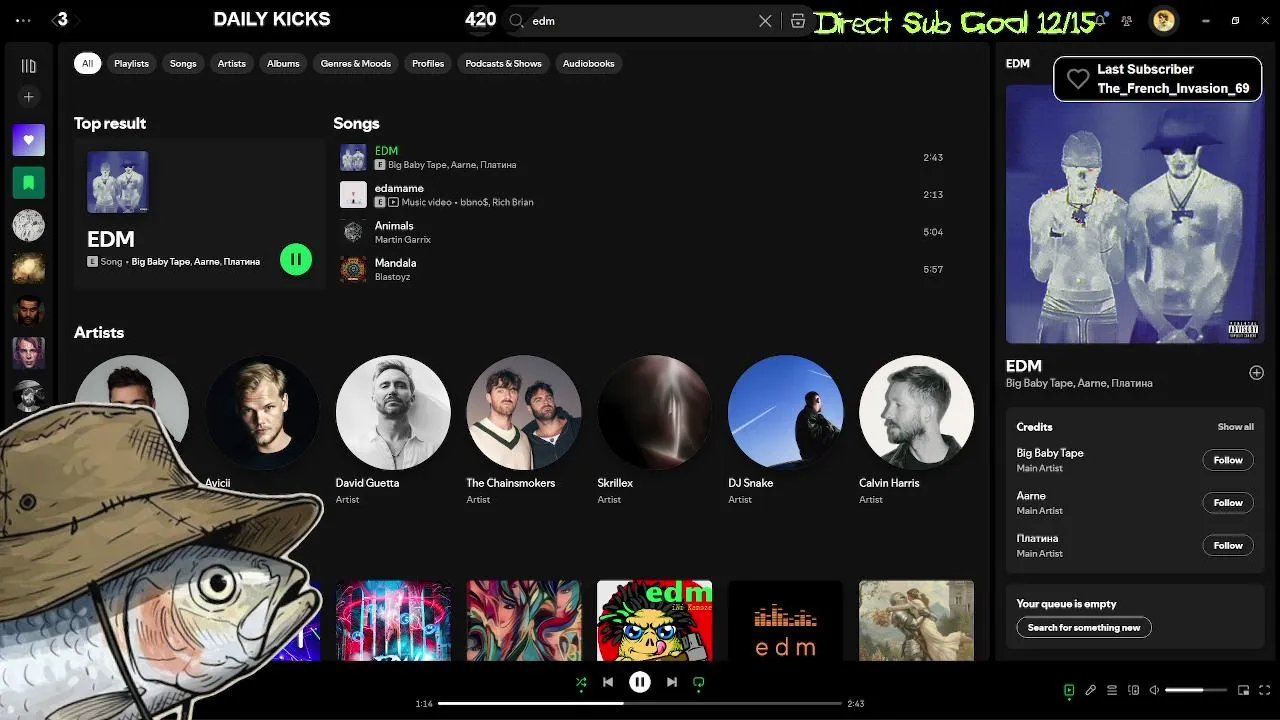Collapse Your Library sidebar icon
1280x720 pixels.
click(28, 66)
